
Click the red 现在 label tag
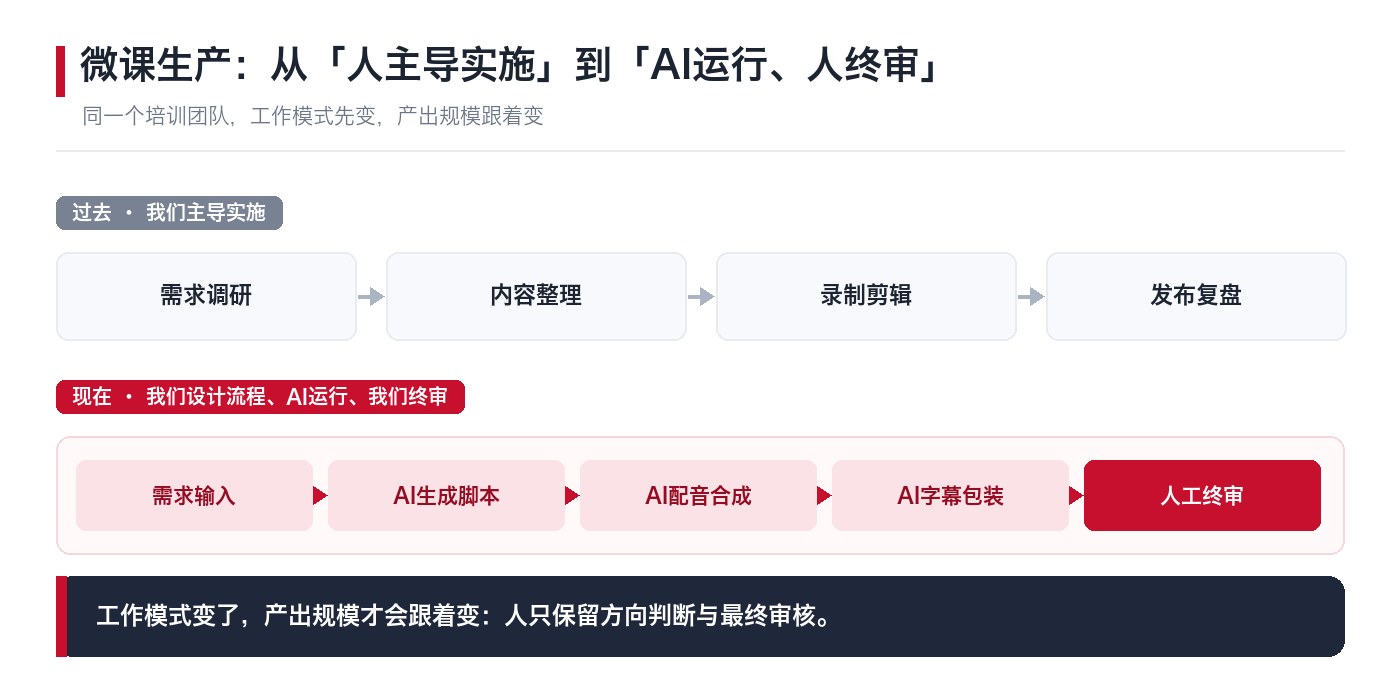(260, 397)
